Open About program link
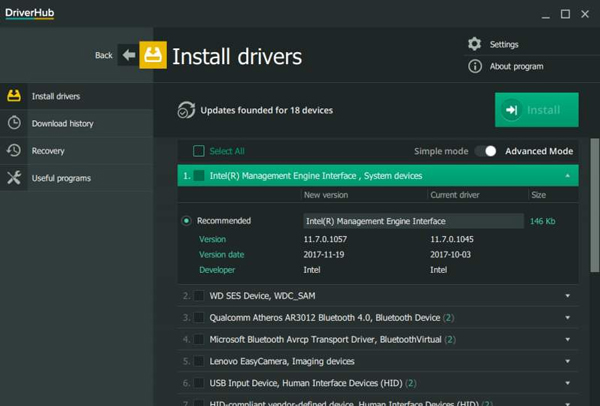This screenshot has height=406, width=600. 516,67
